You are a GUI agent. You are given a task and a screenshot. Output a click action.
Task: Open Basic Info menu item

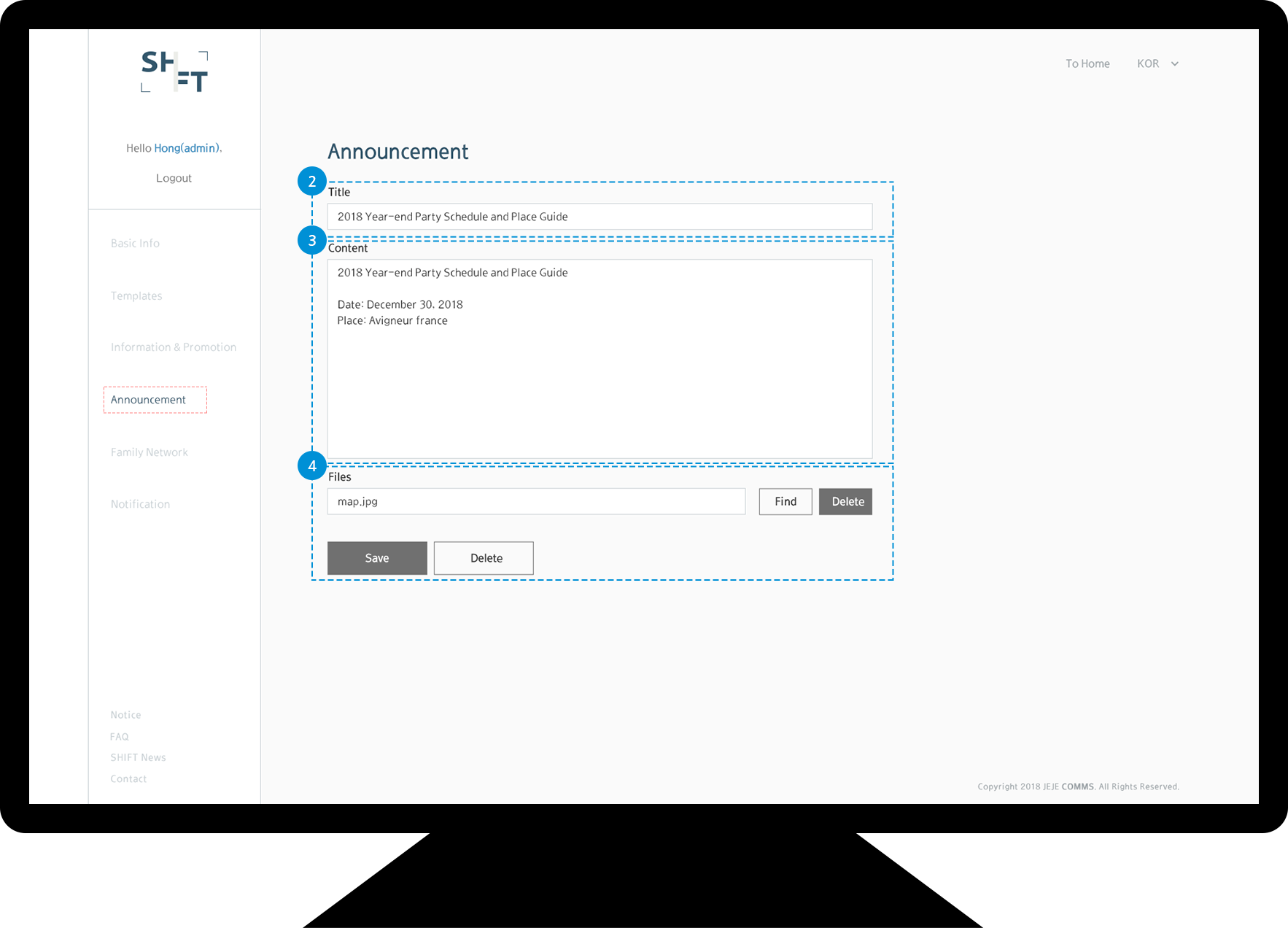point(135,243)
